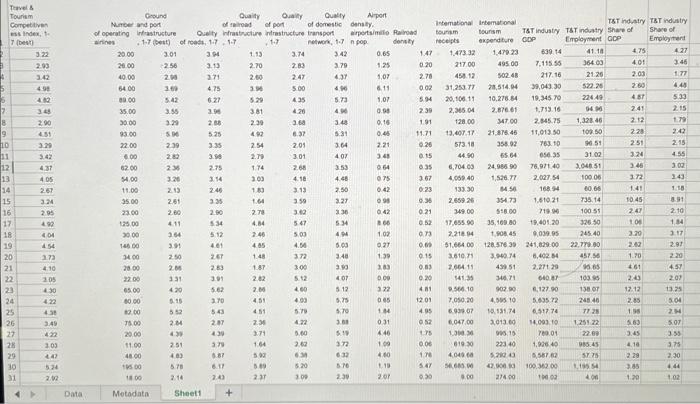Viewport: 700px width, 404px height.
Task: Click the International tourism expenditure header
Action: coord(497,31)
